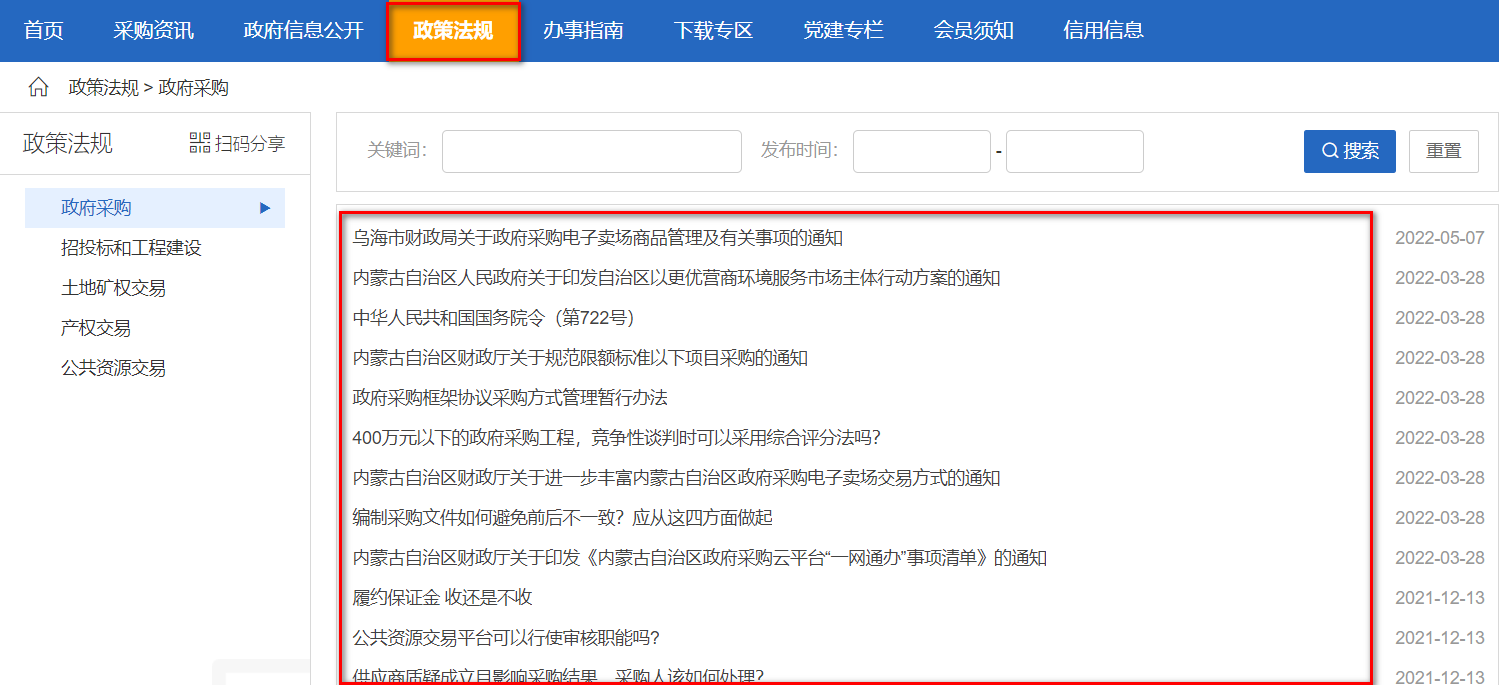Open the 首页 navigation tab

click(44, 30)
